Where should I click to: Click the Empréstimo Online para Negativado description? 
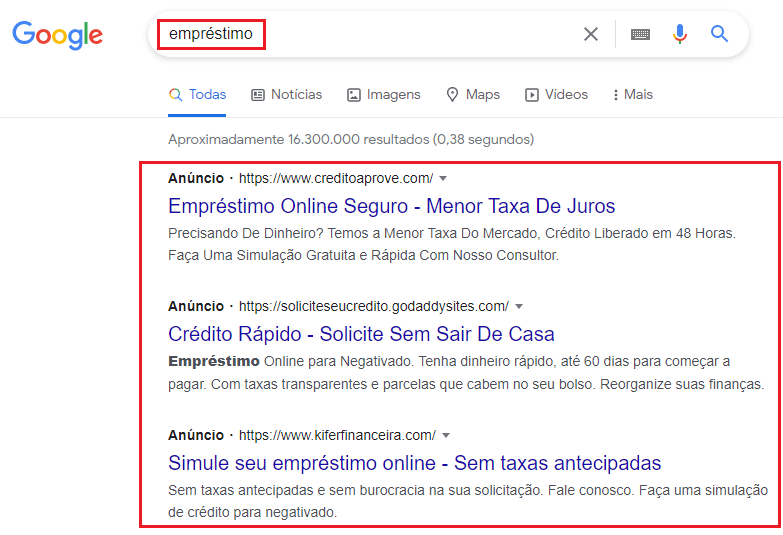pyautogui.click(x=466, y=373)
